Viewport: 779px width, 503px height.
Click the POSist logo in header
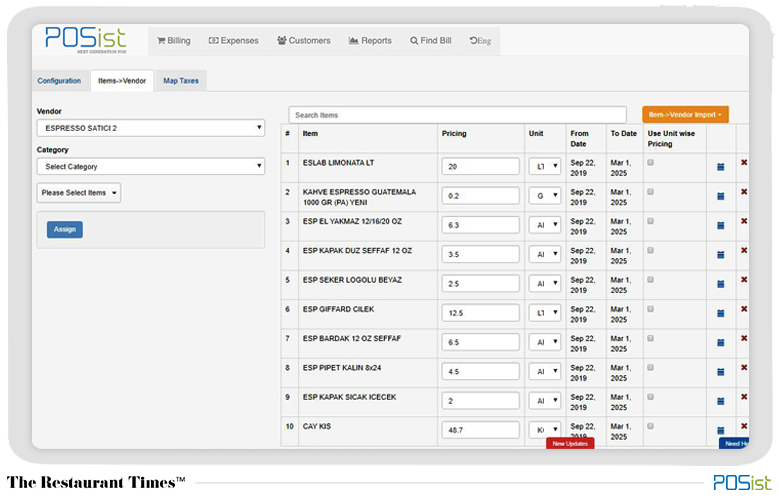click(x=85, y=40)
